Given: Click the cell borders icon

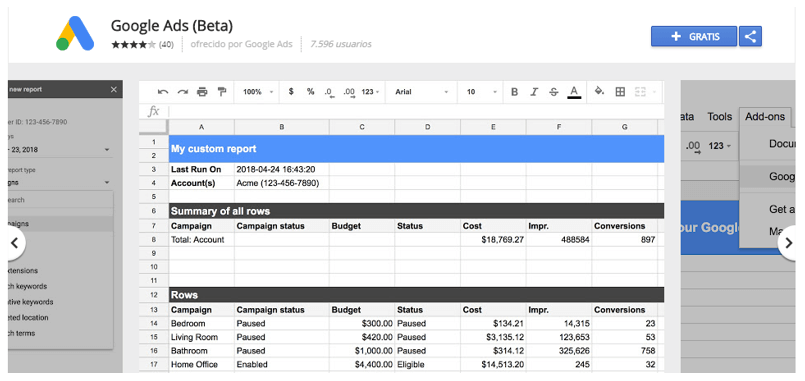Looking at the screenshot, I should point(620,92).
